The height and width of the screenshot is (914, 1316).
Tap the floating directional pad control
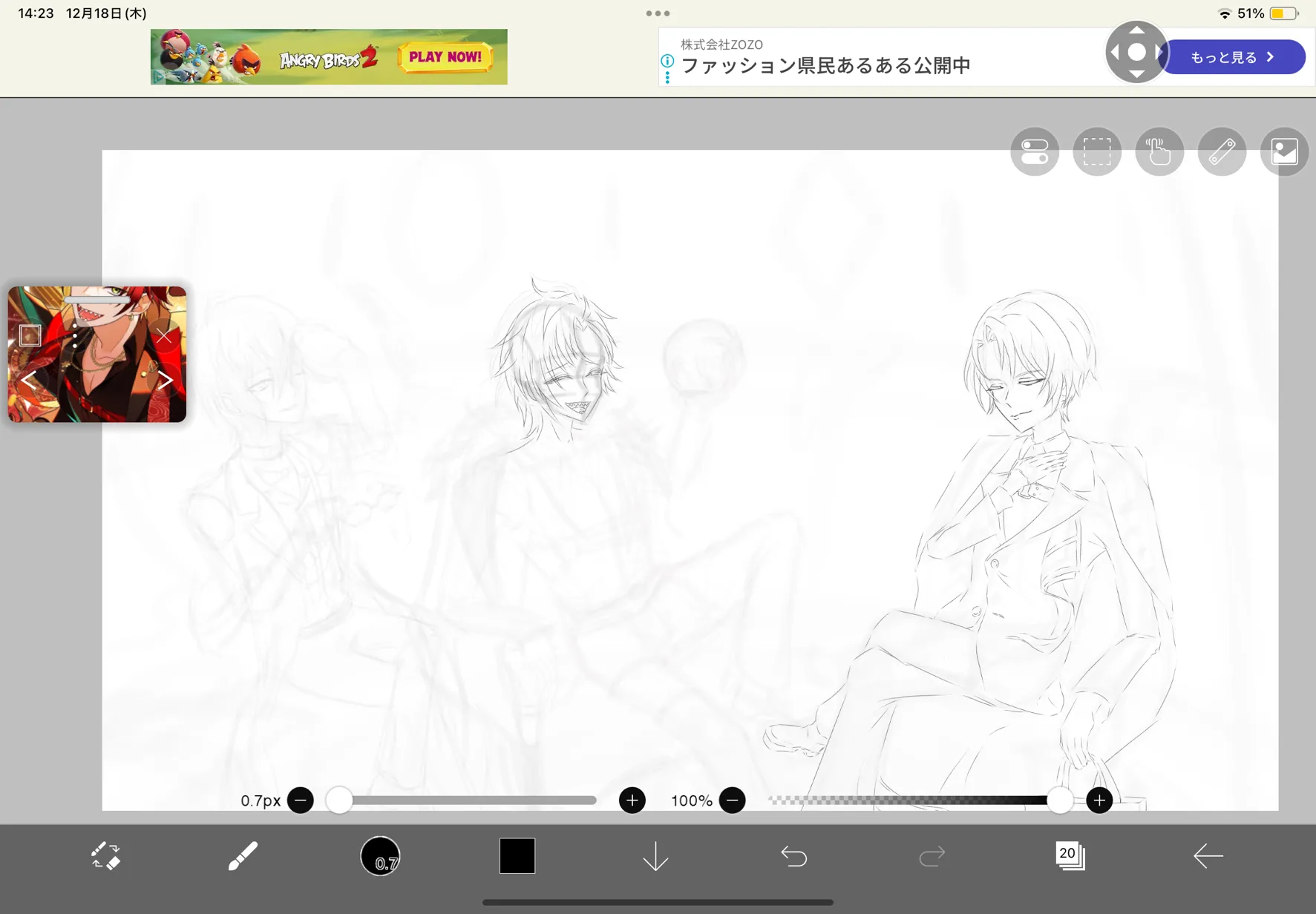[x=1136, y=52]
